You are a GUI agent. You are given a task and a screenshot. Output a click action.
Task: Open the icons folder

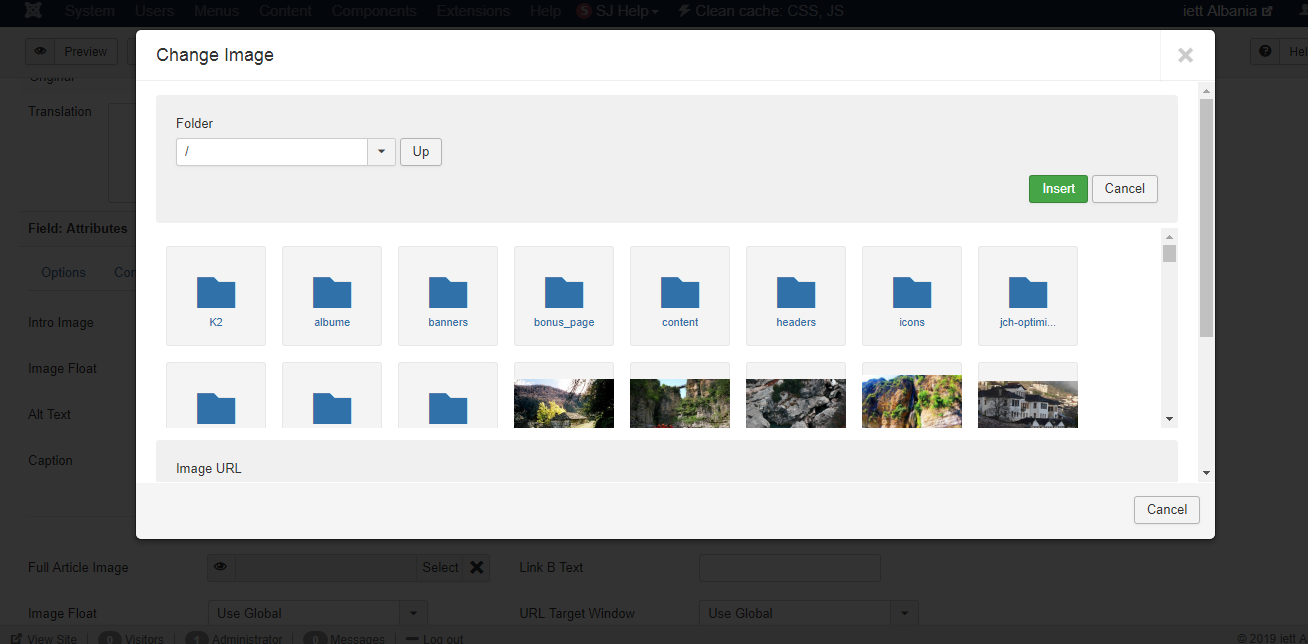coord(912,296)
